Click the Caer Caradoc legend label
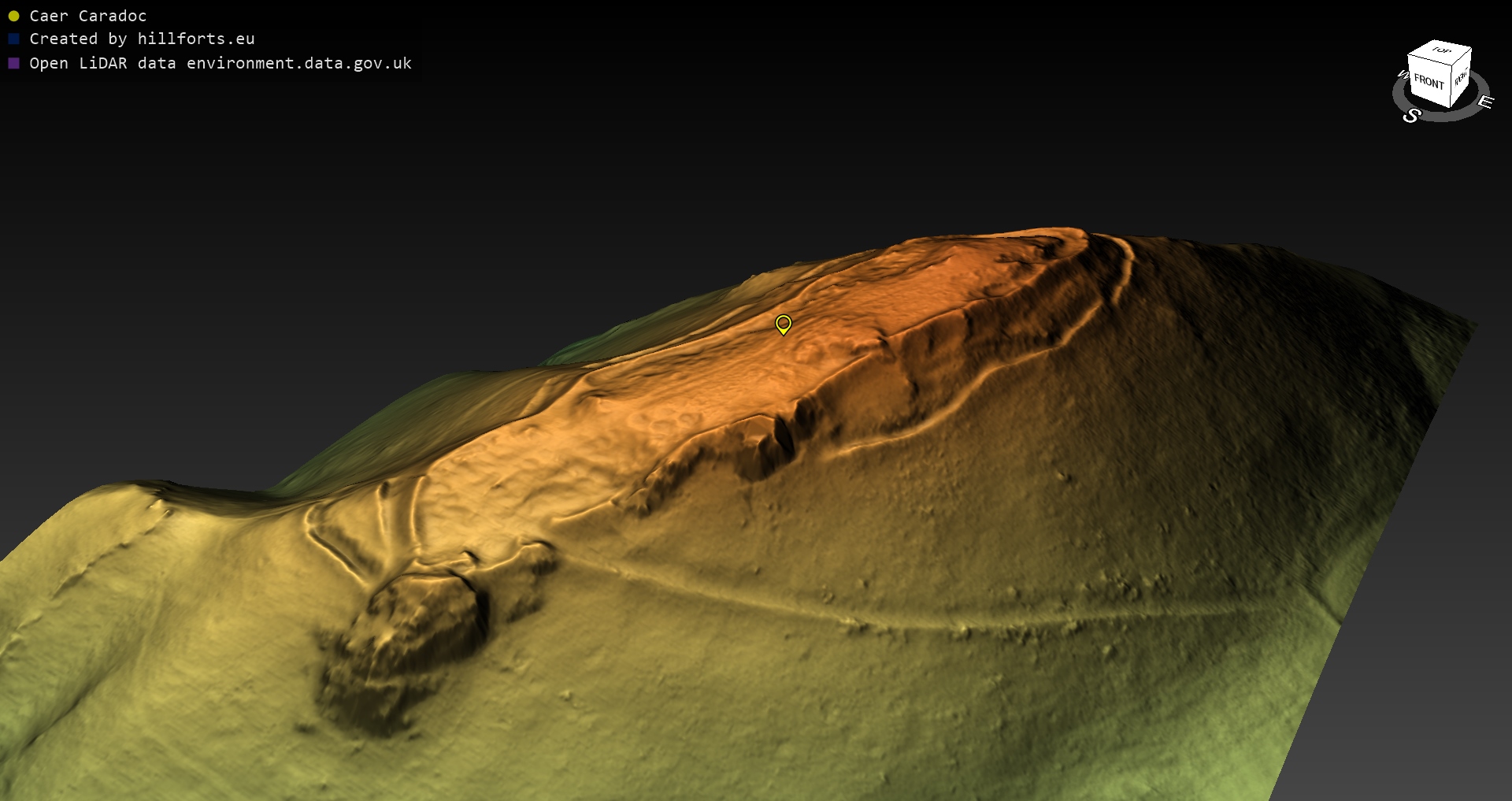 (87, 16)
